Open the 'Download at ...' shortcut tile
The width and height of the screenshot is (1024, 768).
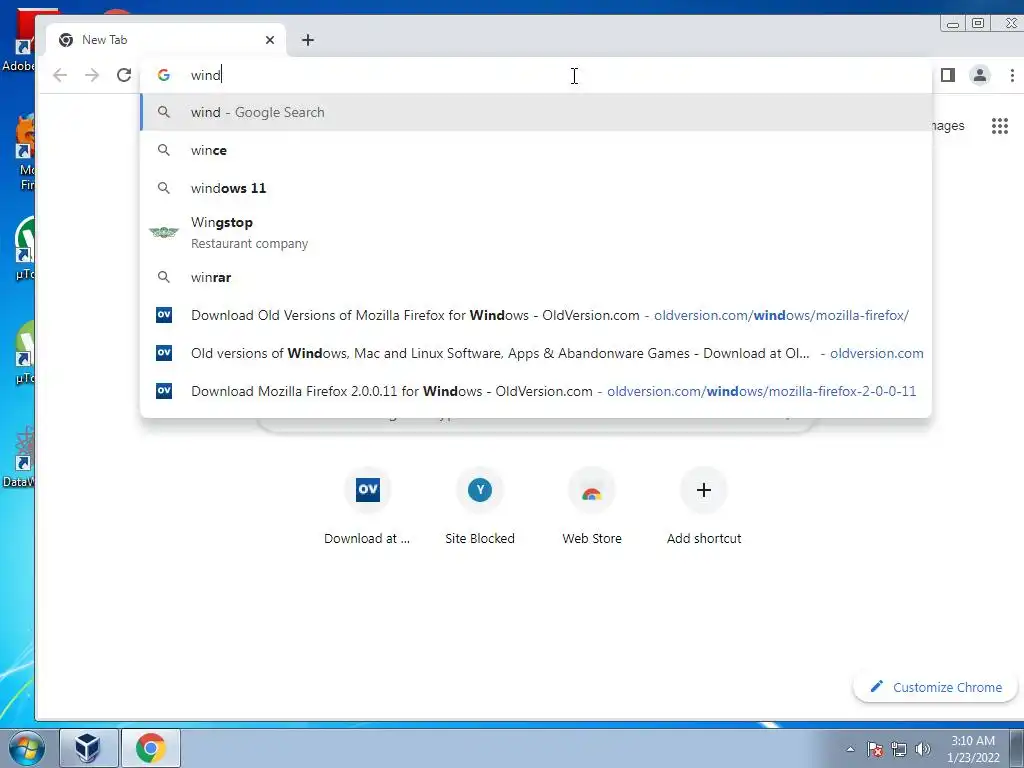pos(367,507)
